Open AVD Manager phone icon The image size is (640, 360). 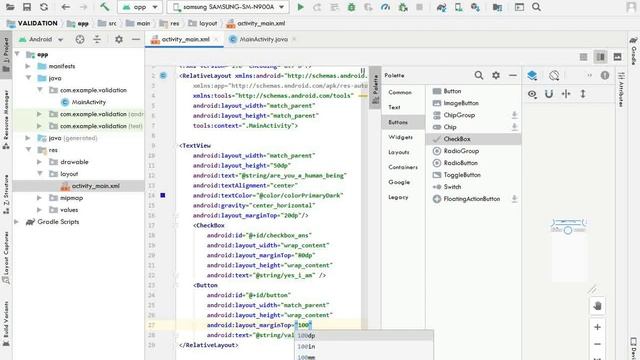(458, 7)
